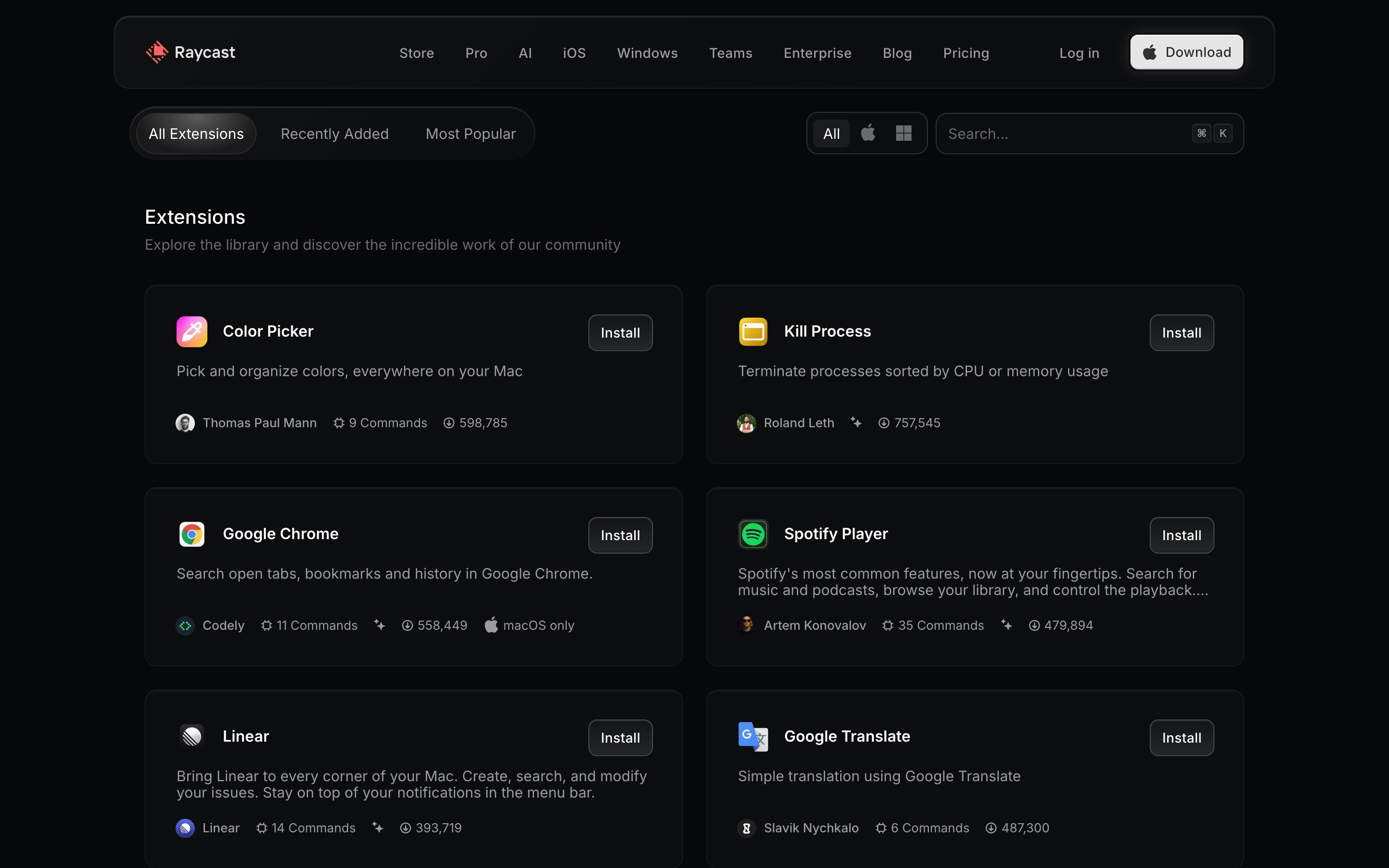The height and width of the screenshot is (868, 1389).
Task: Click Artem Konovalov's avatar
Action: [x=746, y=626]
